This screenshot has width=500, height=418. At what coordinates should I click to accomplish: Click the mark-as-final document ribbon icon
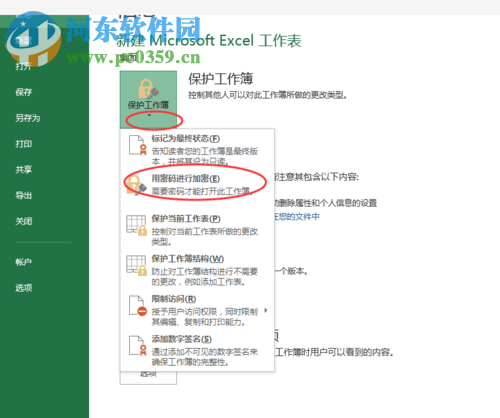(138, 145)
